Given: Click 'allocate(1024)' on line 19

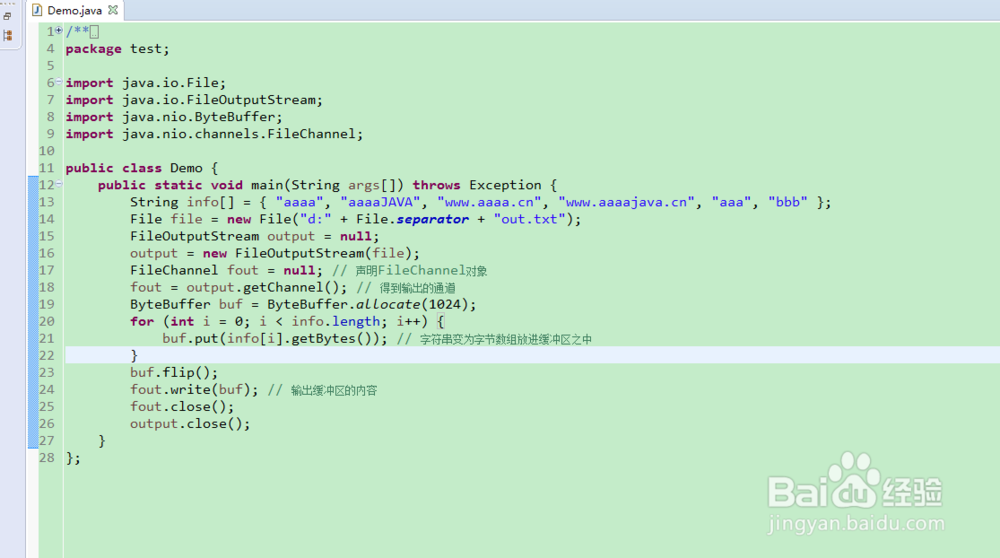Looking at the screenshot, I should click(x=412, y=304).
